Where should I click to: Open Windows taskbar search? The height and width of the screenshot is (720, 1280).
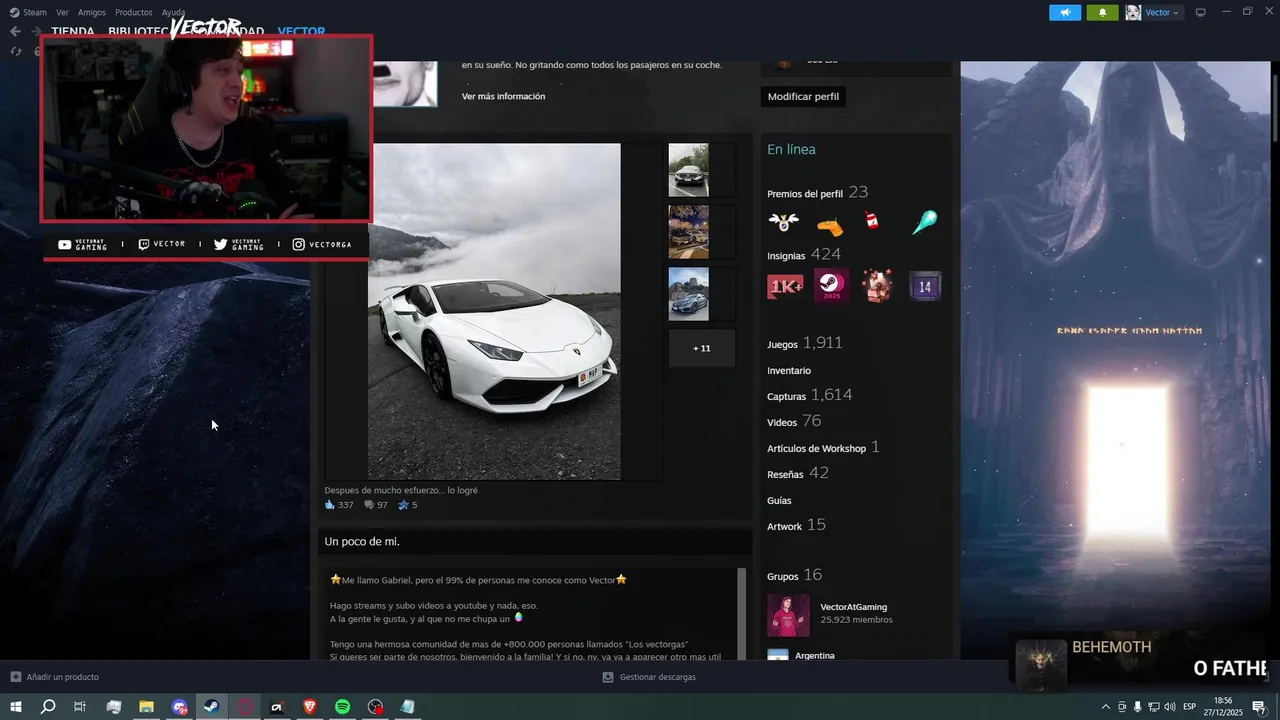(x=47, y=707)
